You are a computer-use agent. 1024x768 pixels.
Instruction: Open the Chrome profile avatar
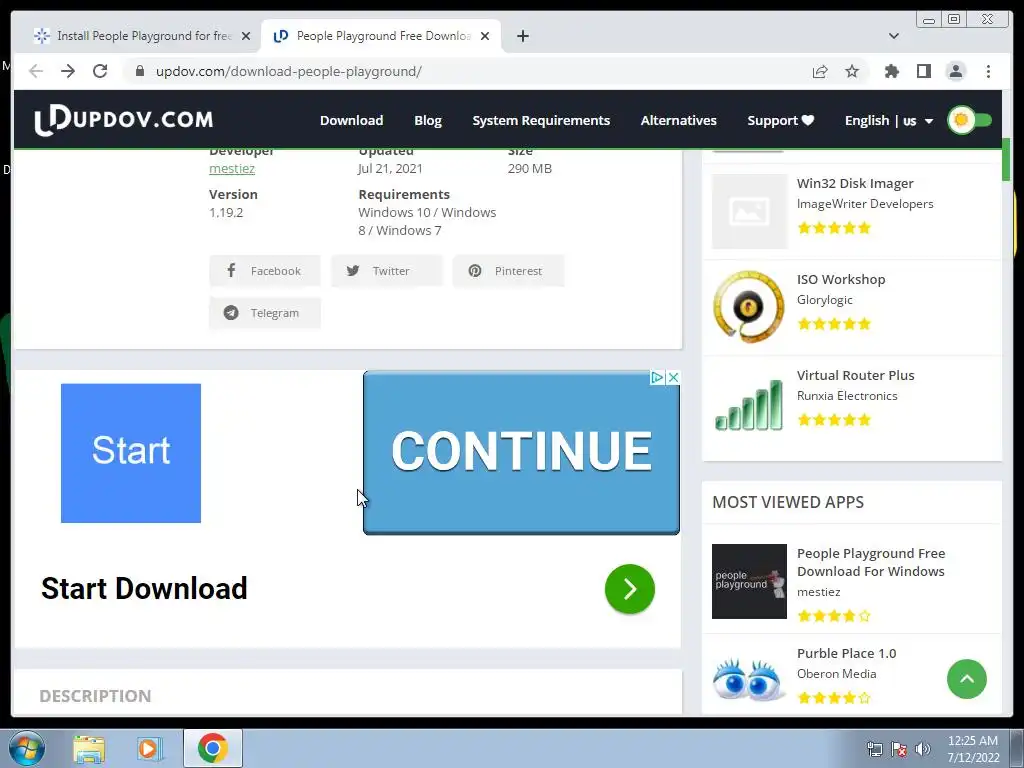click(x=955, y=71)
